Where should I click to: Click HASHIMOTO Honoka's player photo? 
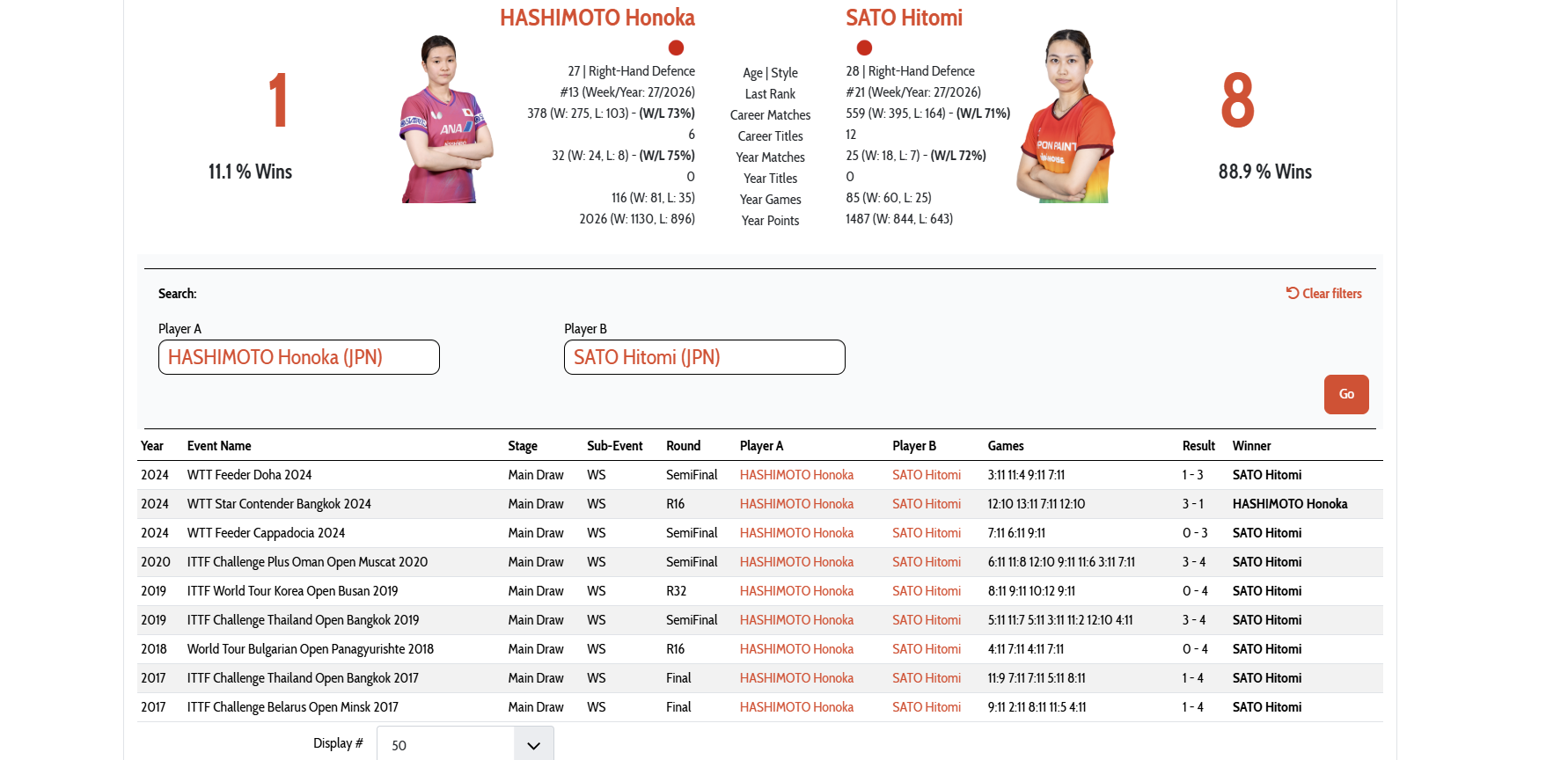445,119
